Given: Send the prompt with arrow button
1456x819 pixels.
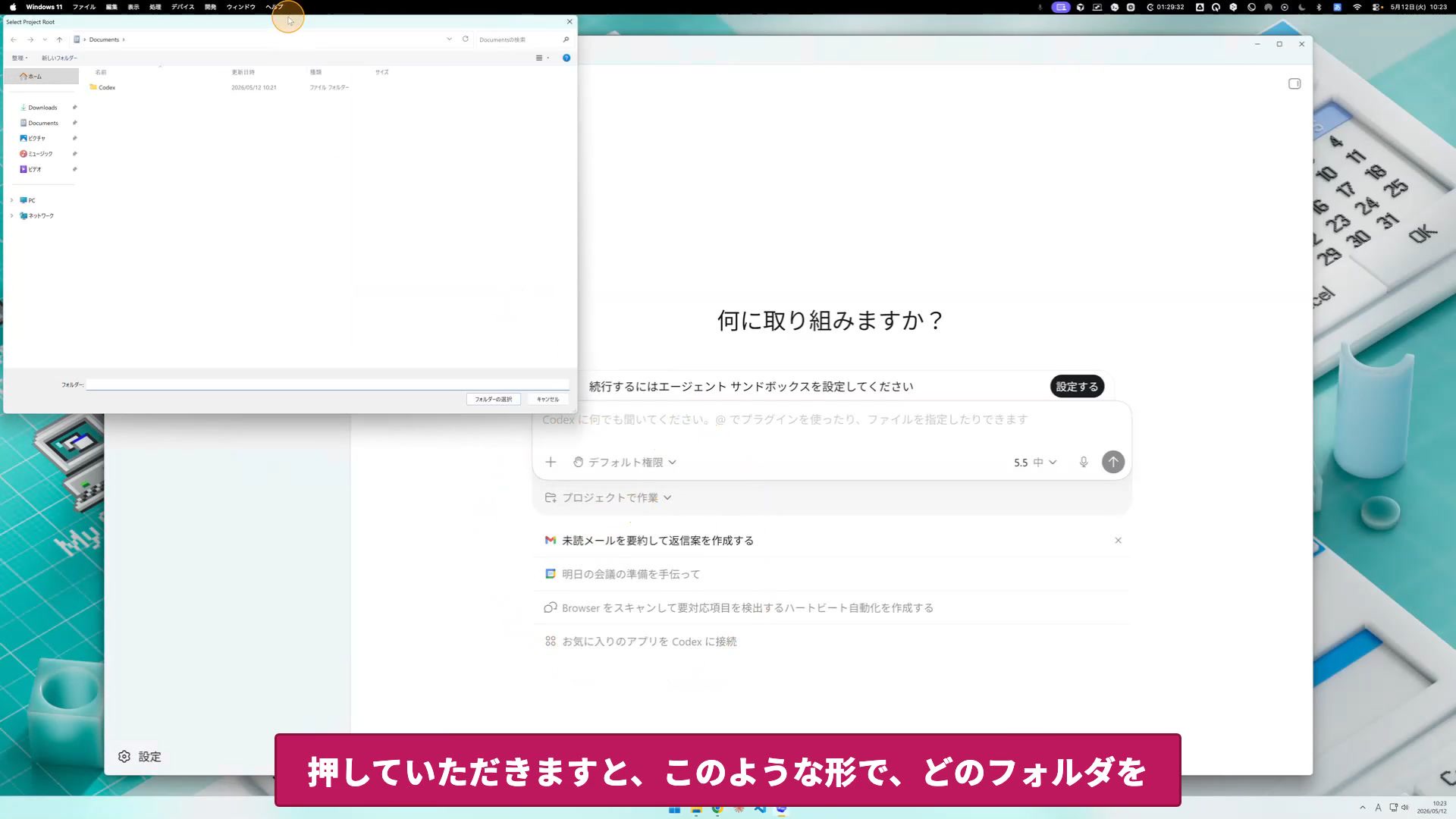Looking at the screenshot, I should (x=1113, y=463).
